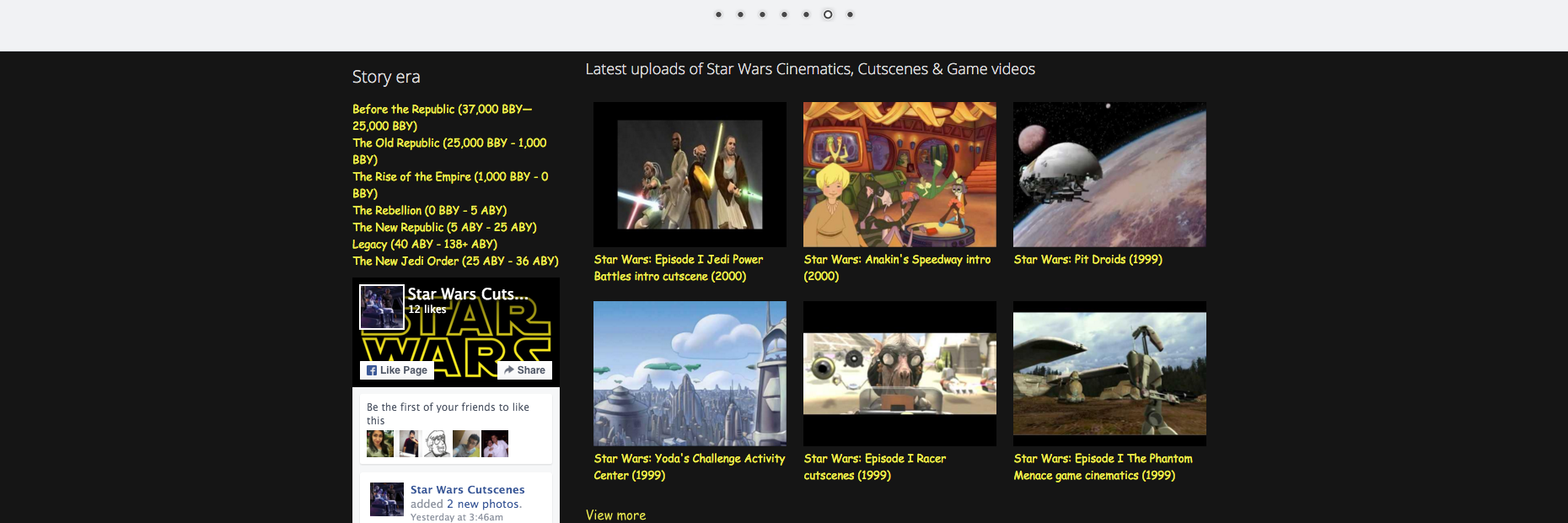
Task: Click the Facebook Share button
Action: coord(524,370)
